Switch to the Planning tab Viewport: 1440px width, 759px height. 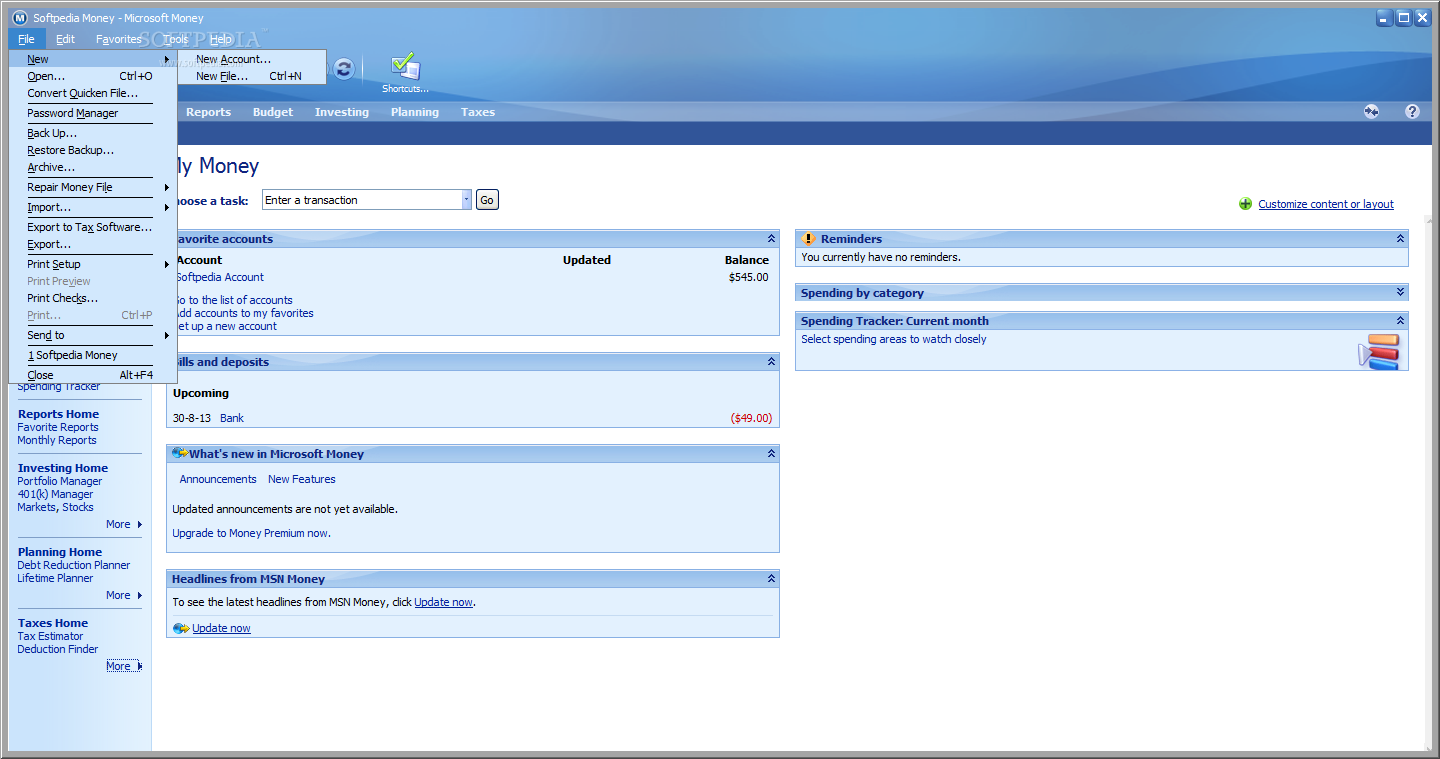415,112
